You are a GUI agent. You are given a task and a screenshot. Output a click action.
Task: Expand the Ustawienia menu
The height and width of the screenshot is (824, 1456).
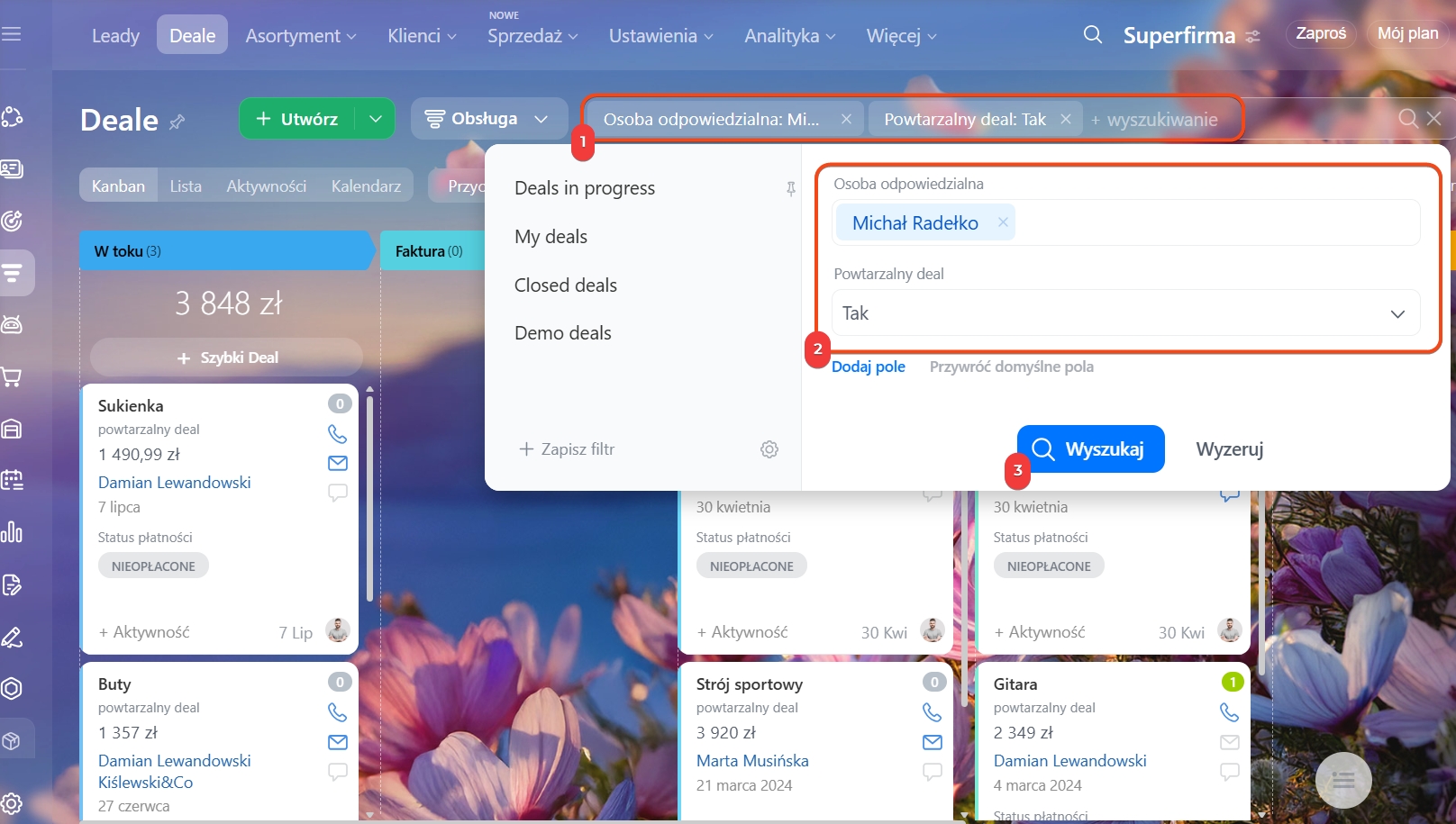[x=660, y=36]
